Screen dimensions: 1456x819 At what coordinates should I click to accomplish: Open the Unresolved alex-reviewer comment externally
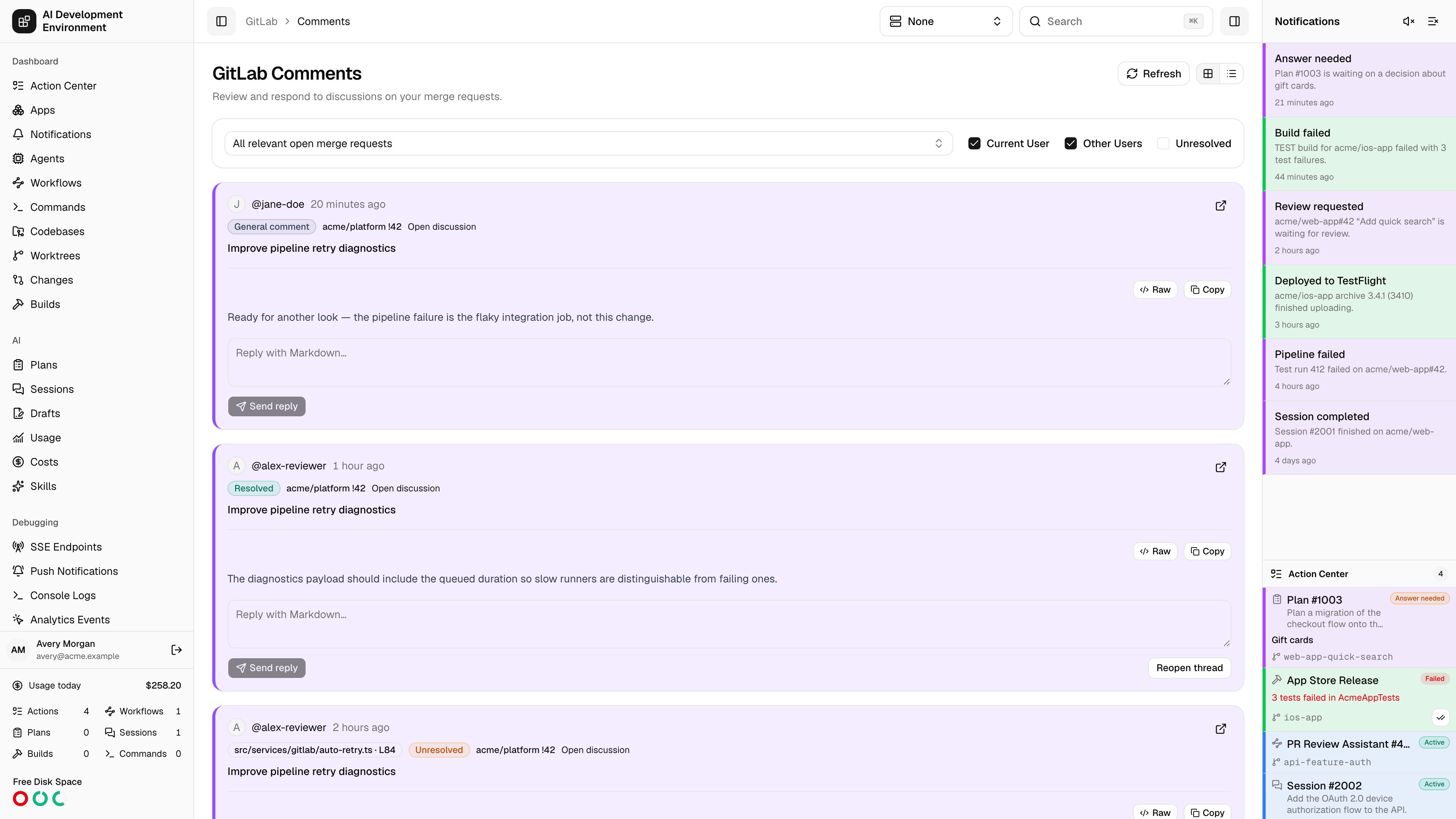(1220, 729)
